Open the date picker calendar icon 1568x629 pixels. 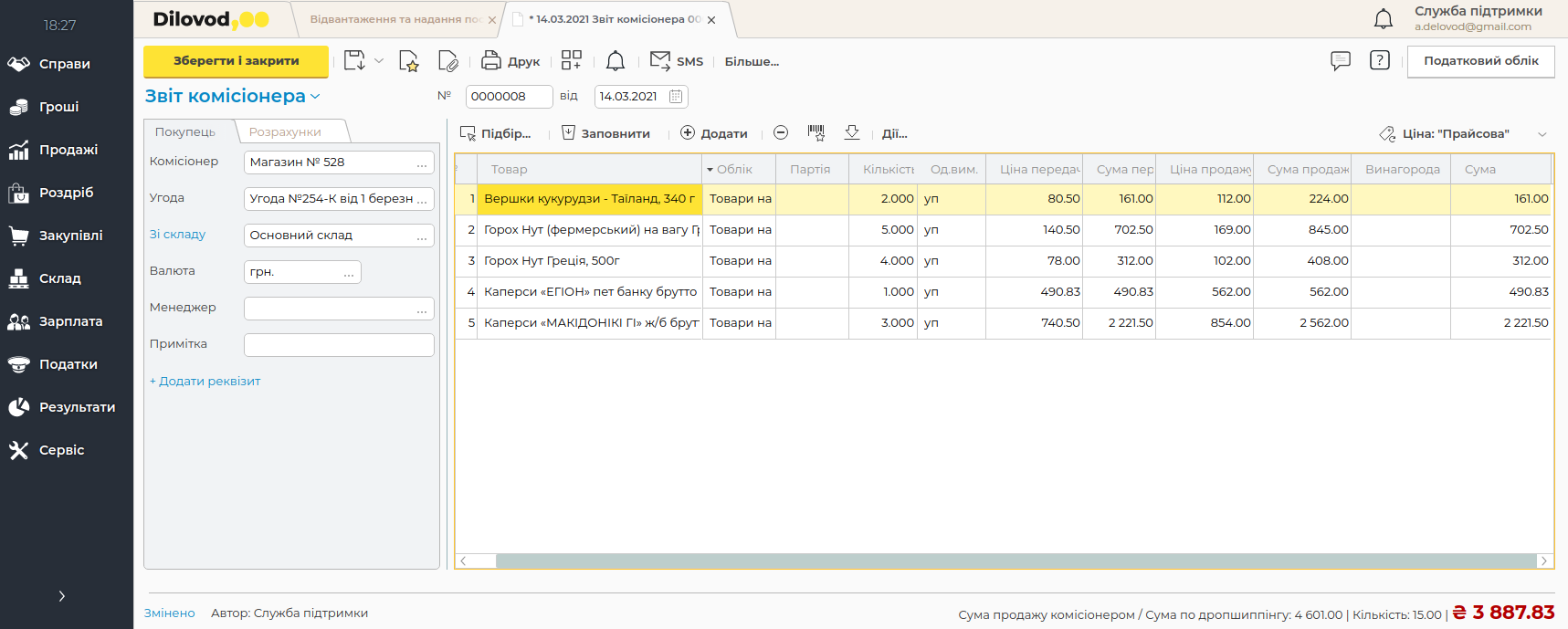coord(676,97)
